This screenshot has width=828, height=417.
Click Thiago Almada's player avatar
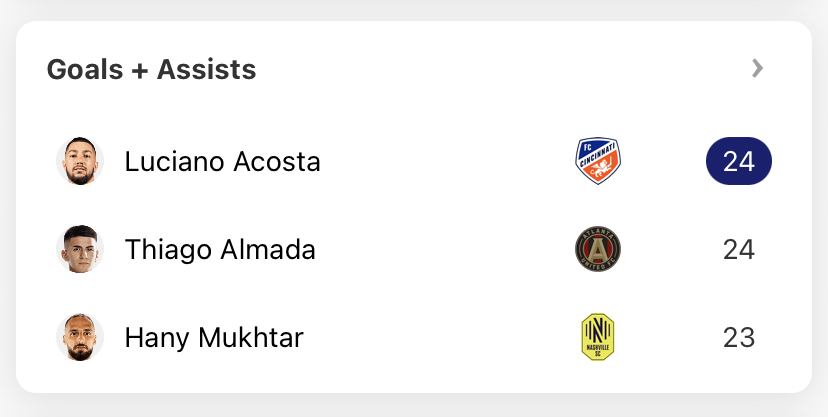pos(80,249)
